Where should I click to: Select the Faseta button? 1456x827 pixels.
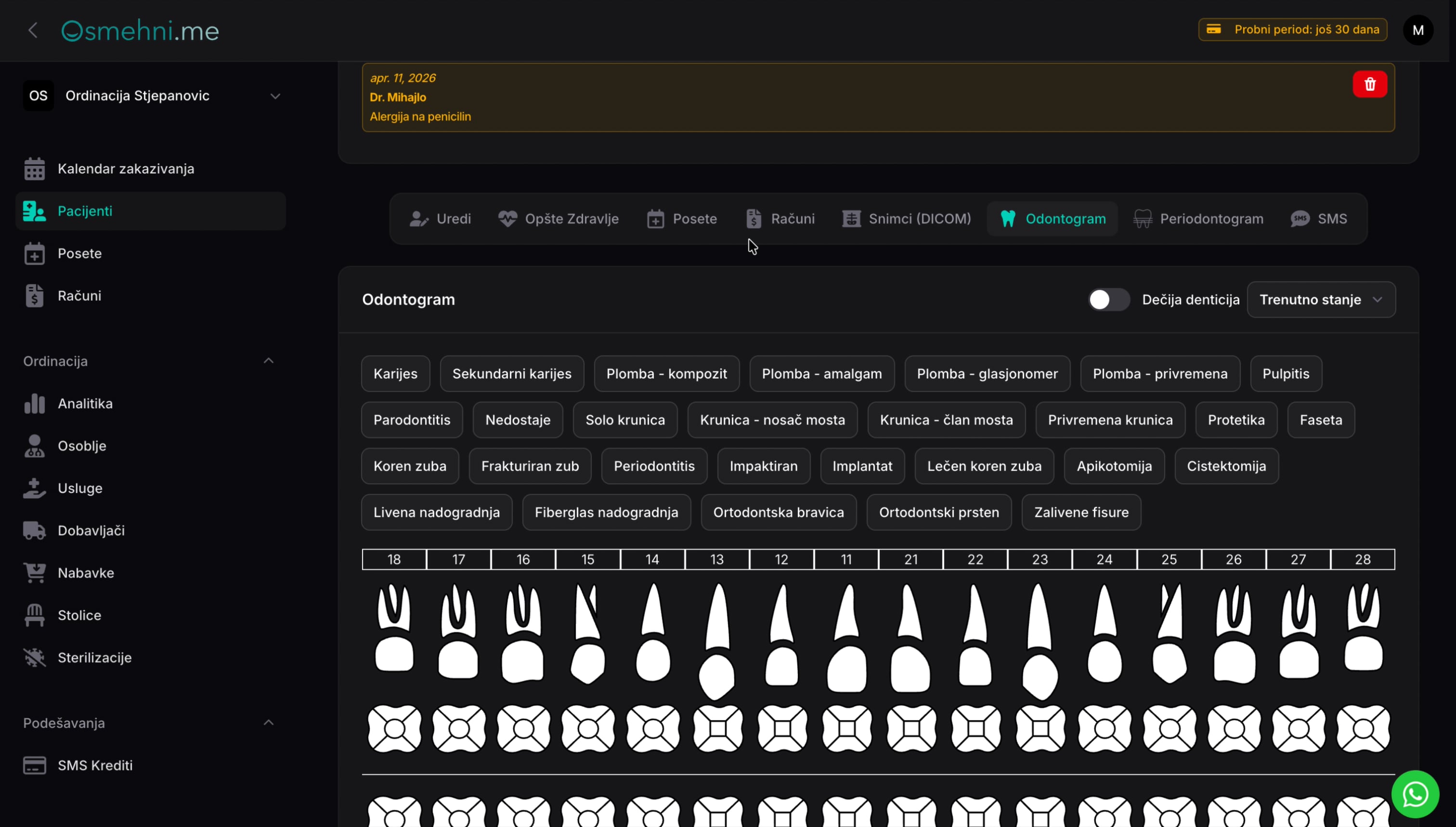[x=1321, y=420]
